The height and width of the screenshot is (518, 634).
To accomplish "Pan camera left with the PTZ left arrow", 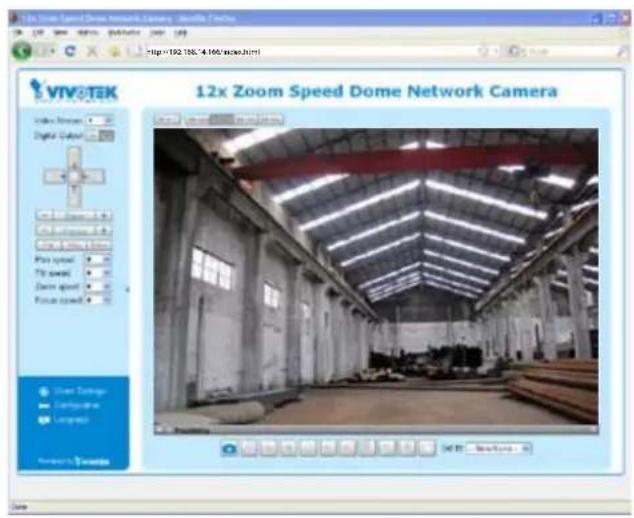I will pos(54,176).
